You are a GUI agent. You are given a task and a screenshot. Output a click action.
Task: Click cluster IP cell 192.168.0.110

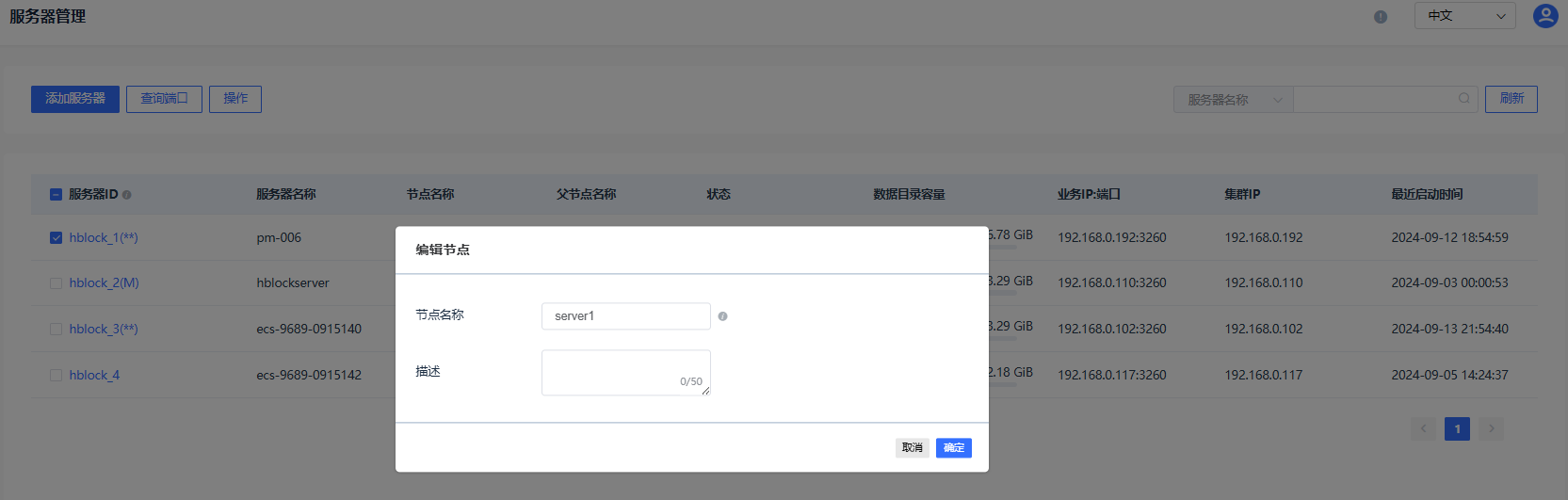[x=1264, y=282]
